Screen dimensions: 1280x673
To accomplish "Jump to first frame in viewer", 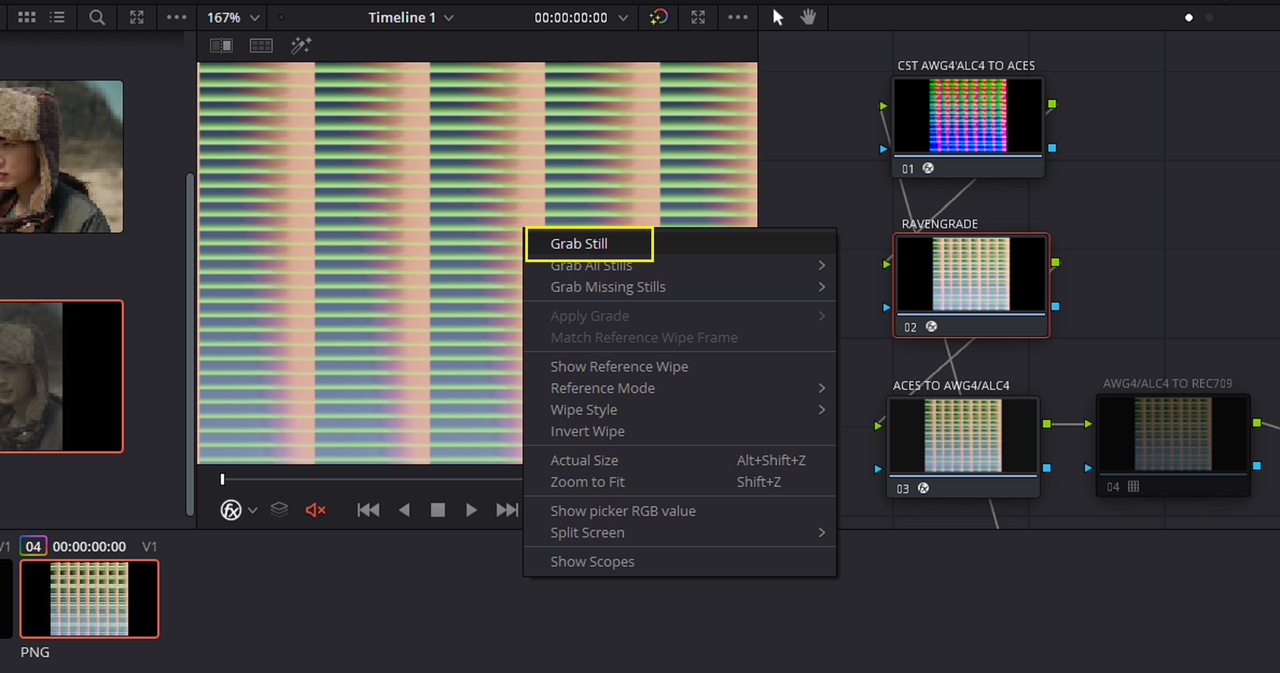I will pos(368,510).
